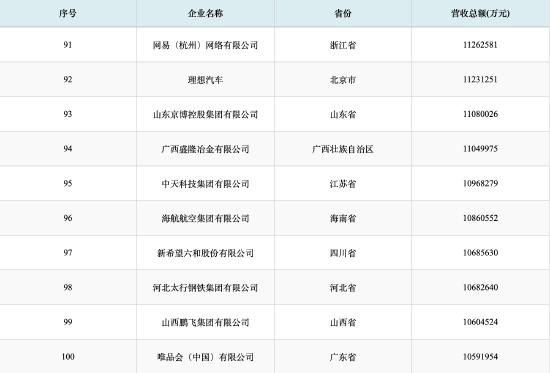Select revenue value 10604524
Viewport: 550px width, 373px height.
click(480, 322)
